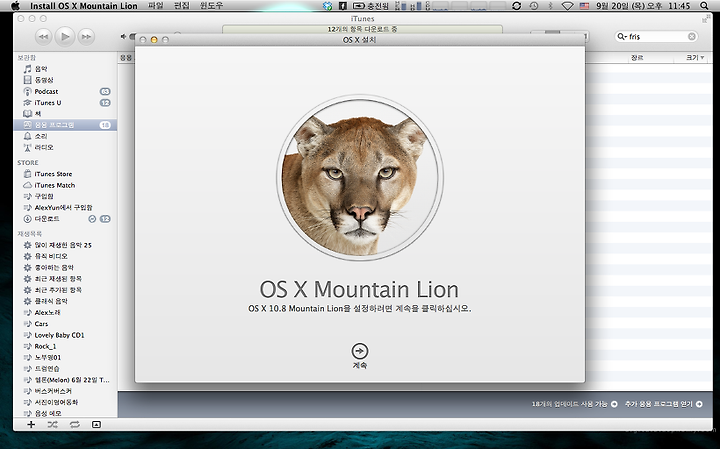Click the Time Machine menu bar icon

tap(534, 6)
